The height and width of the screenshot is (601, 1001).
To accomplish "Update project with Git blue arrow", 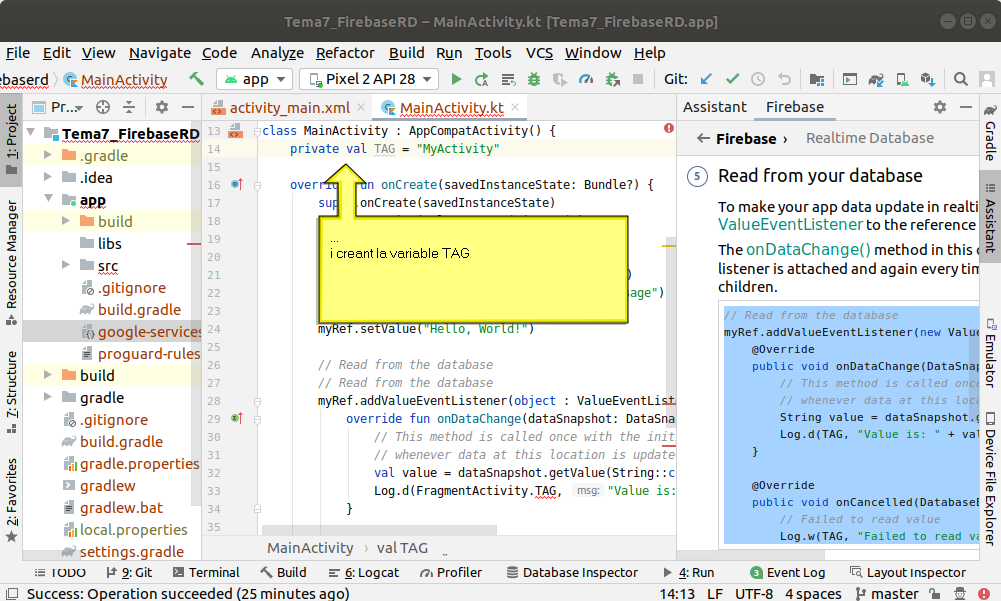I will (706, 79).
